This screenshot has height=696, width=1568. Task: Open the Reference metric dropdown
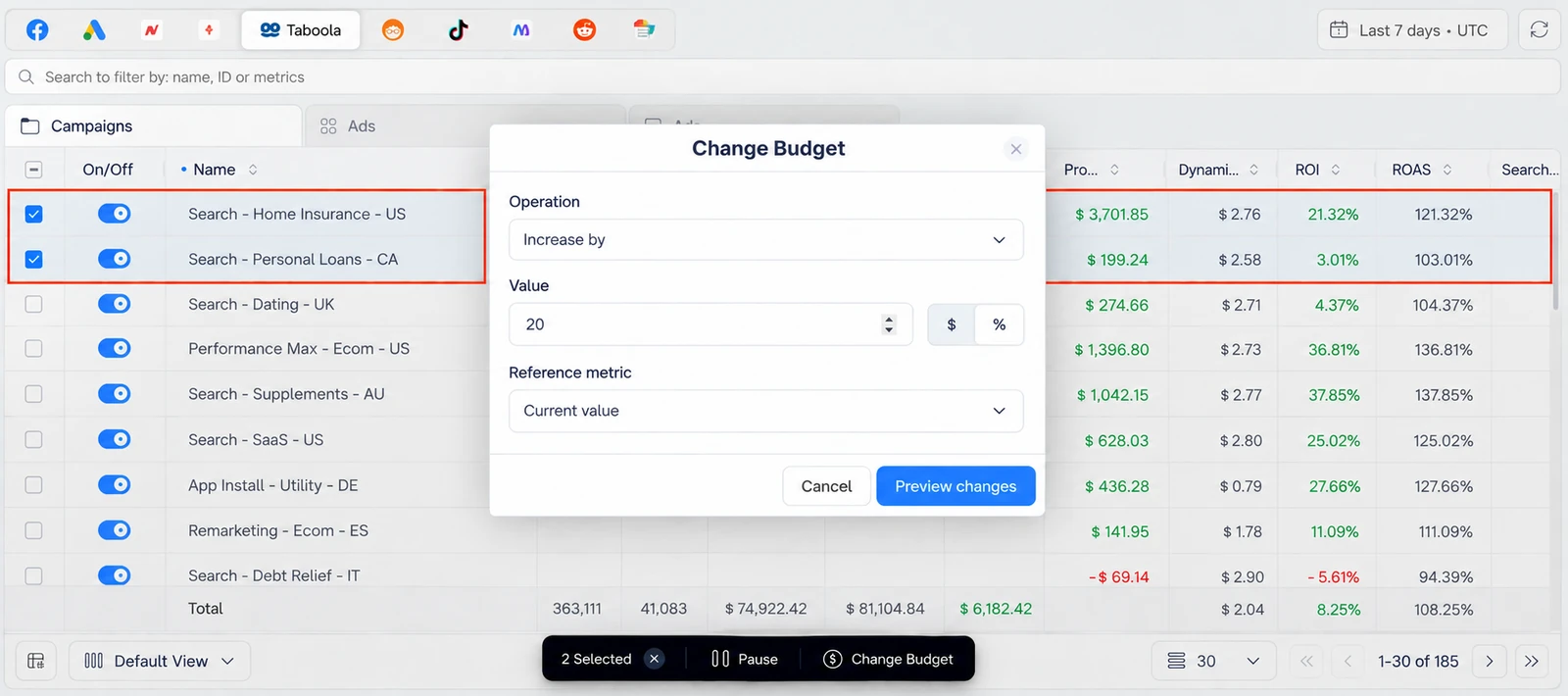click(x=766, y=411)
